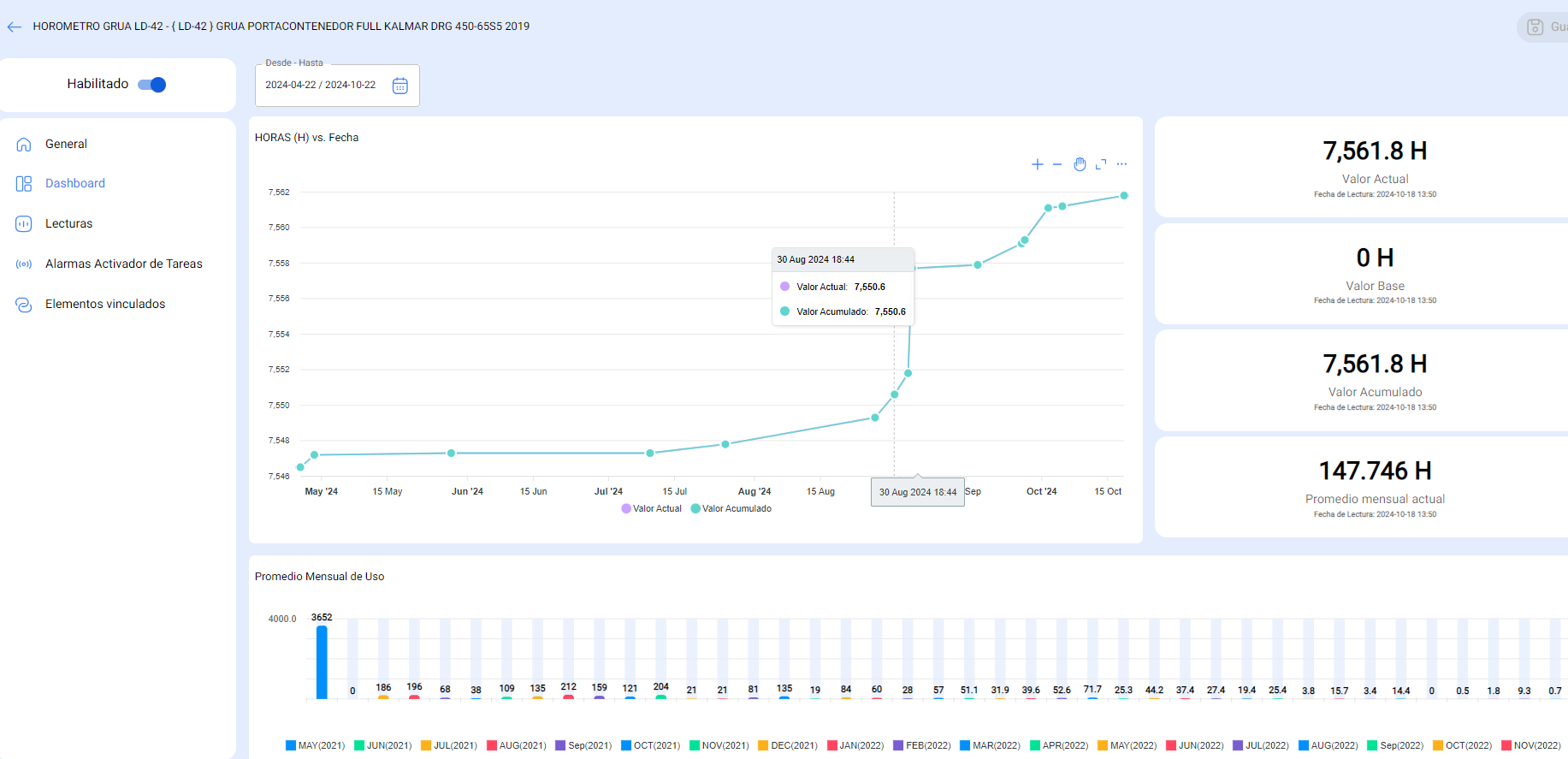Activate the pan hand tool
Image resolution: width=1568 pixels, height=759 pixels.
point(1080,164)
